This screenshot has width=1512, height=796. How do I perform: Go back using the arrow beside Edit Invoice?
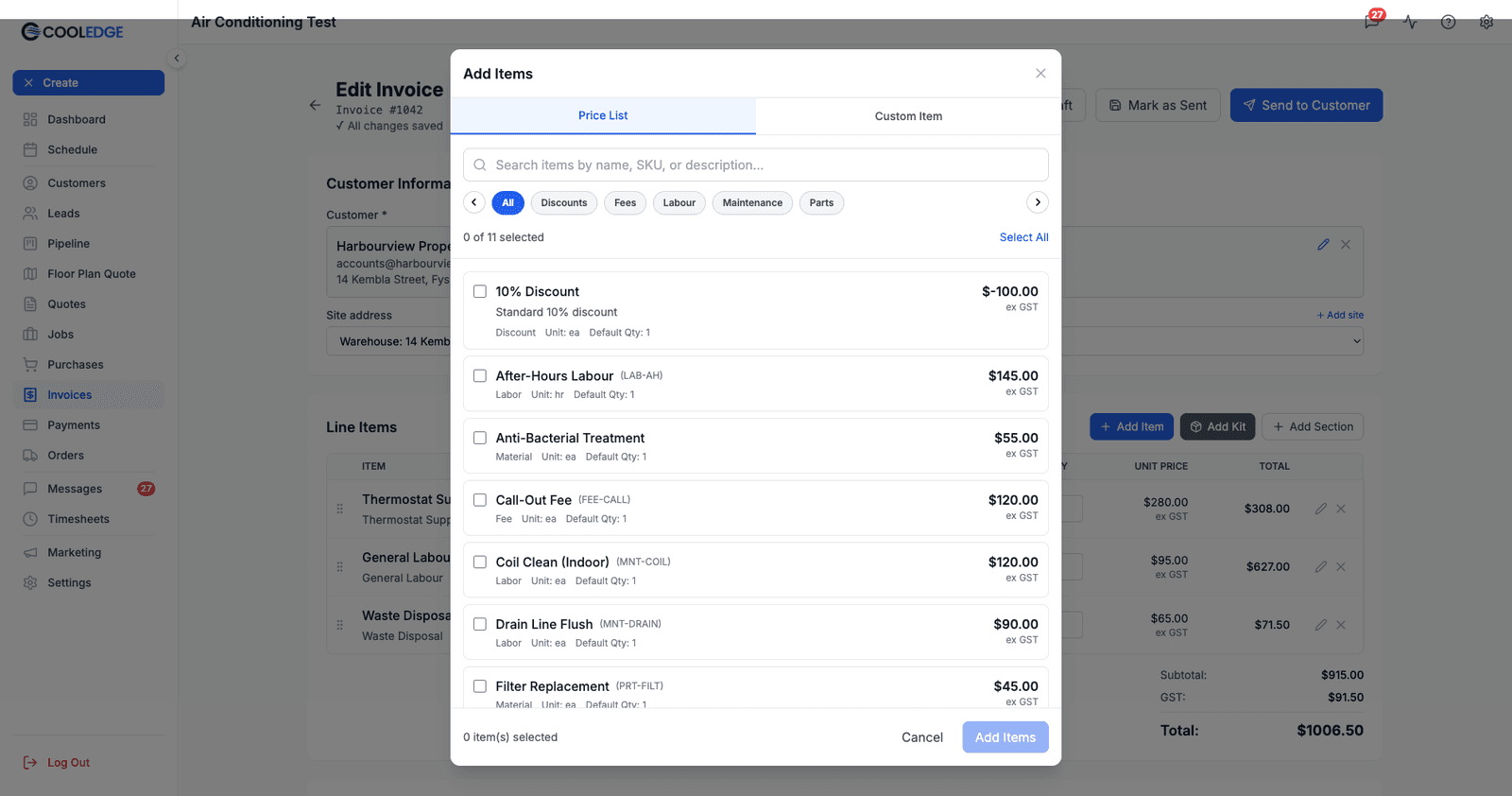point(315,105)
